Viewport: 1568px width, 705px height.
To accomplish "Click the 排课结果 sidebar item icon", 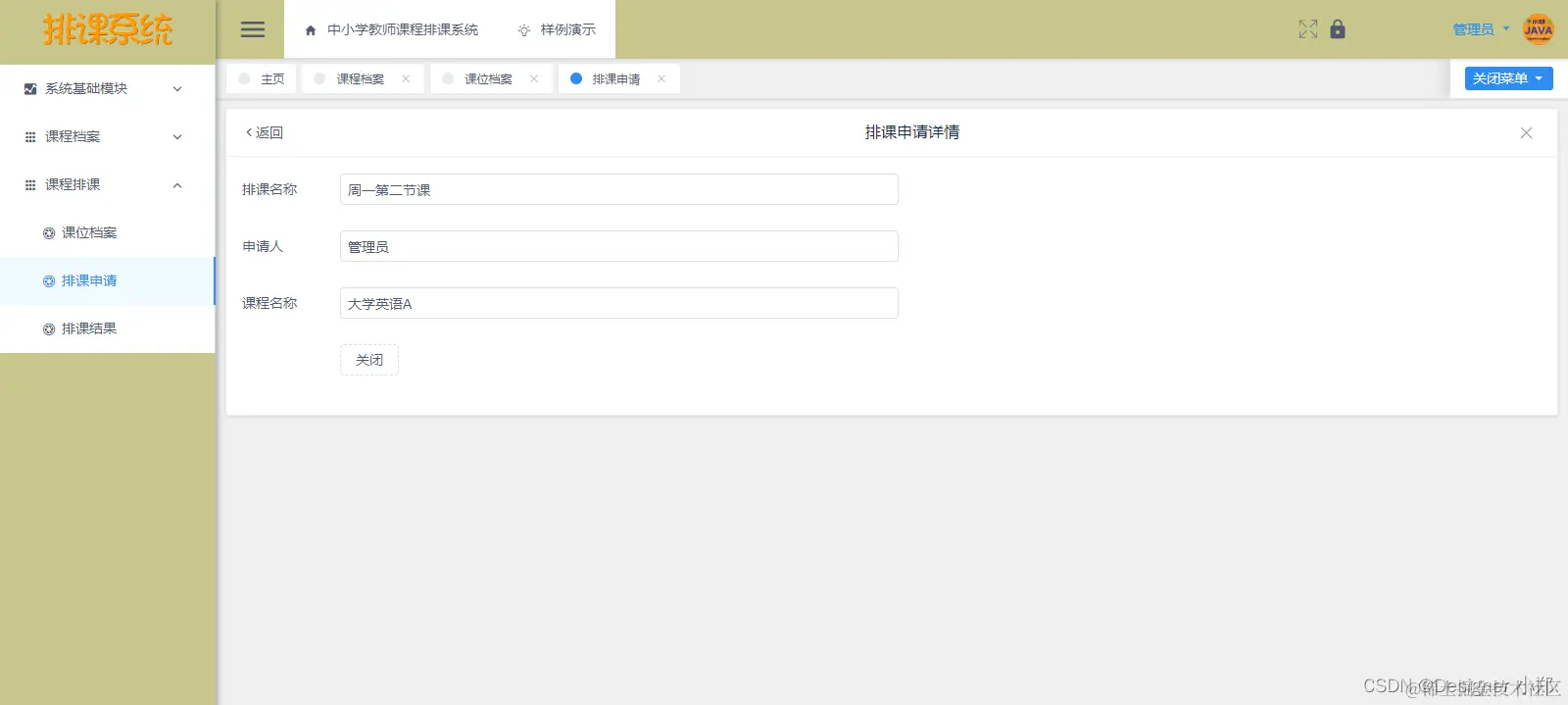I will (x=49, y=329).
